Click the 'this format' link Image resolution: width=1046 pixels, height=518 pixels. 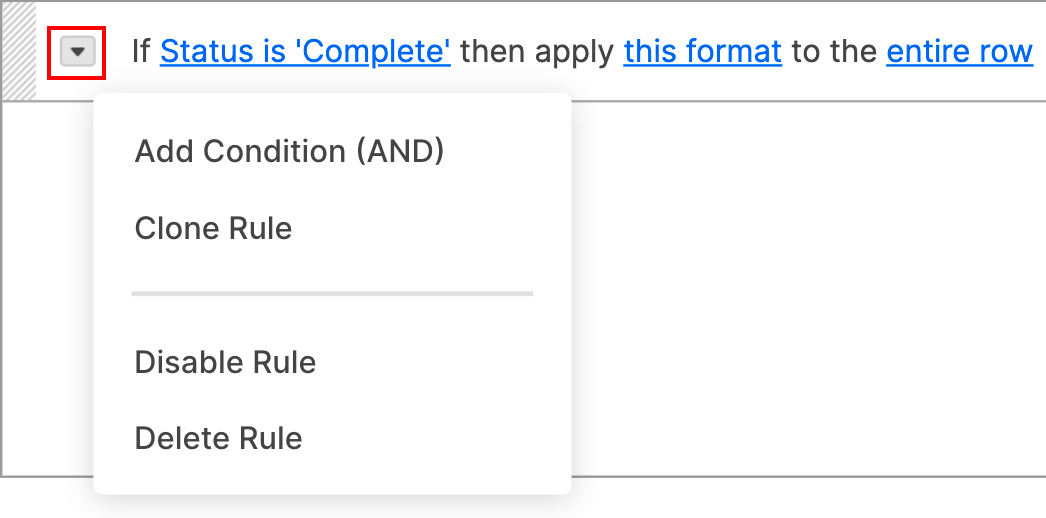tap(702, 51)
